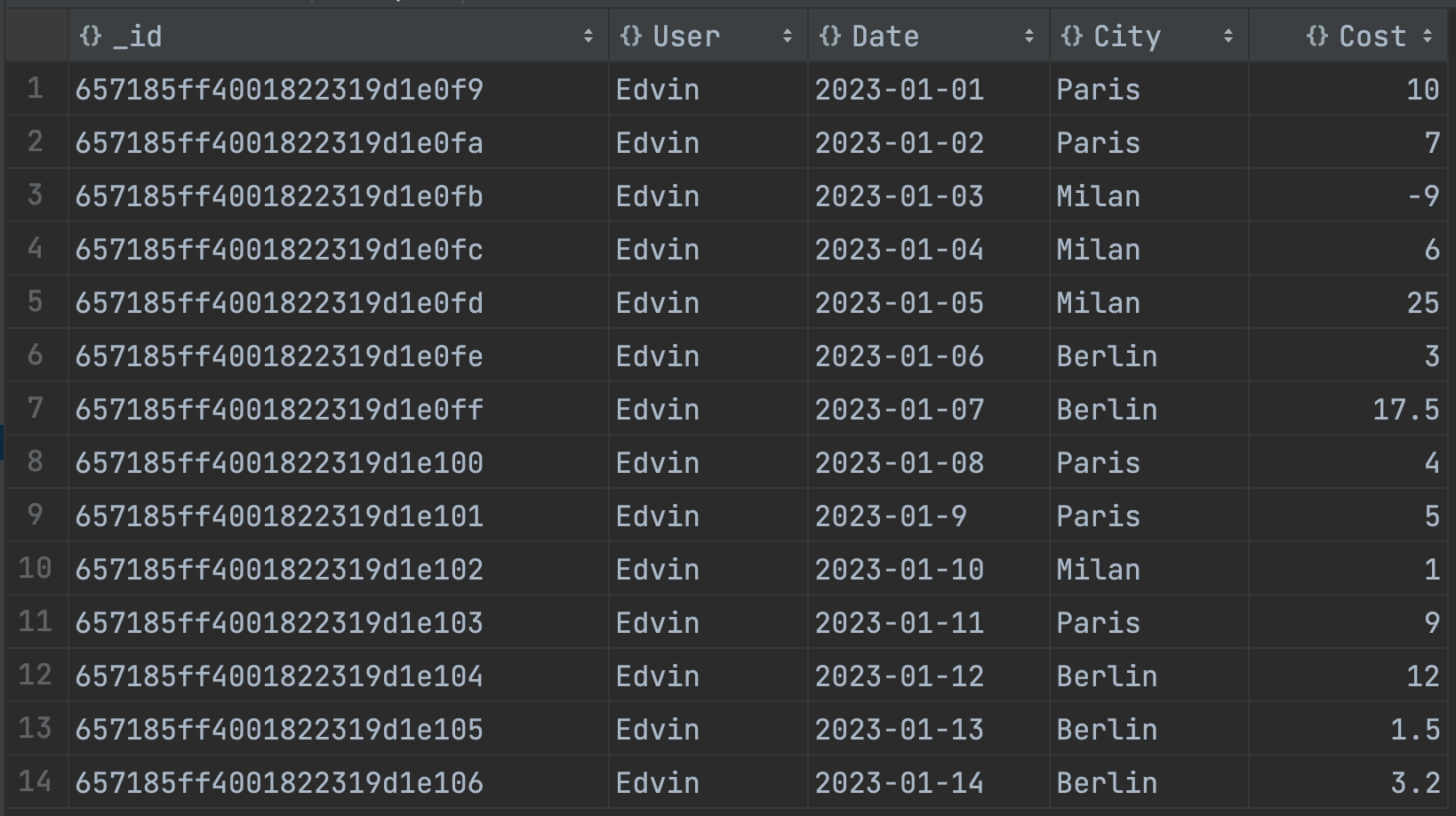Toggle sort arrows on User column
Image resolution: width=1456 pixels, height=816 pixels.
(x=788, y=36)
